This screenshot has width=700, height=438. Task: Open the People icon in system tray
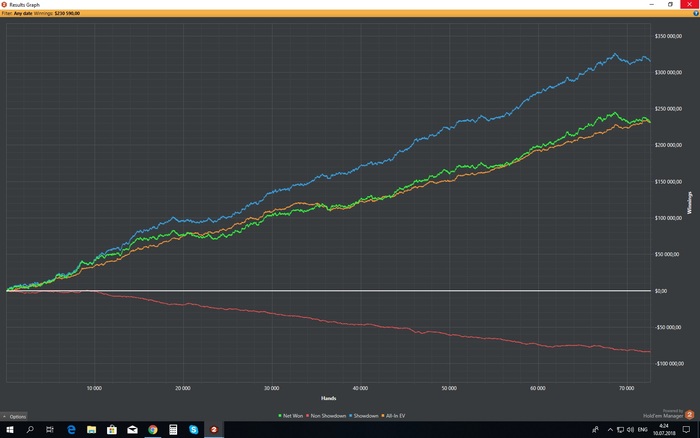[x=595, y=430]
